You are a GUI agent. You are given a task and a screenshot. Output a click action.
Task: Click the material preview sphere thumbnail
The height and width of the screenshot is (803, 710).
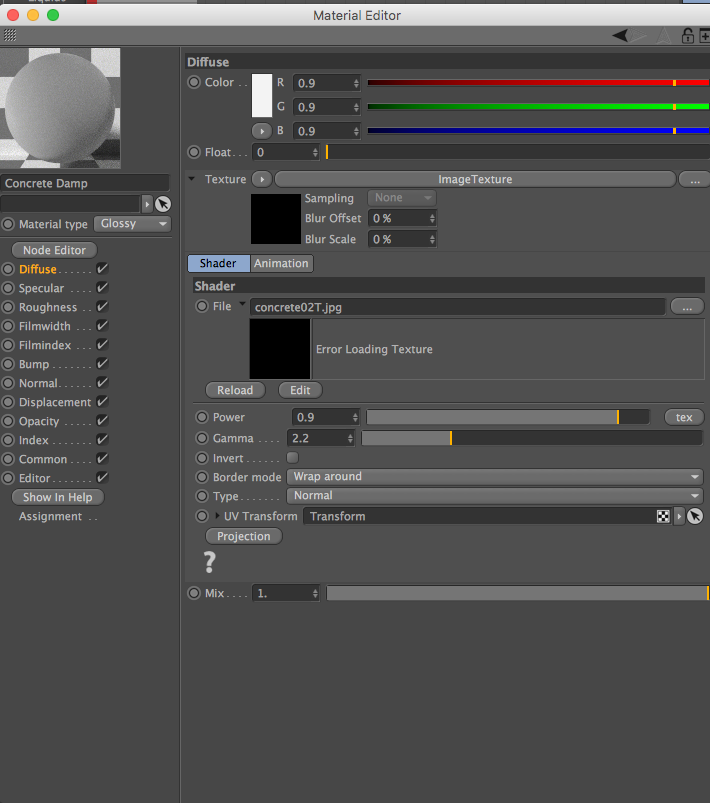[60, 108]
